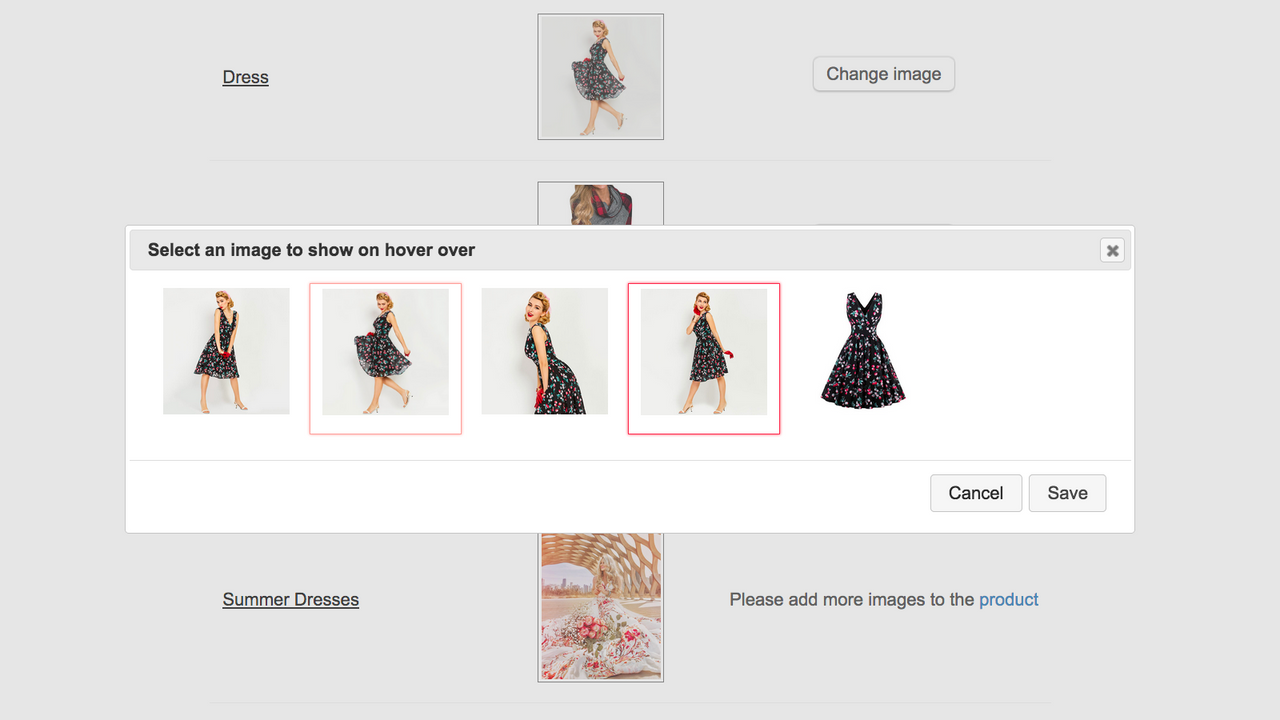Deselect the highlighted side-pose image

coord(703,358)
